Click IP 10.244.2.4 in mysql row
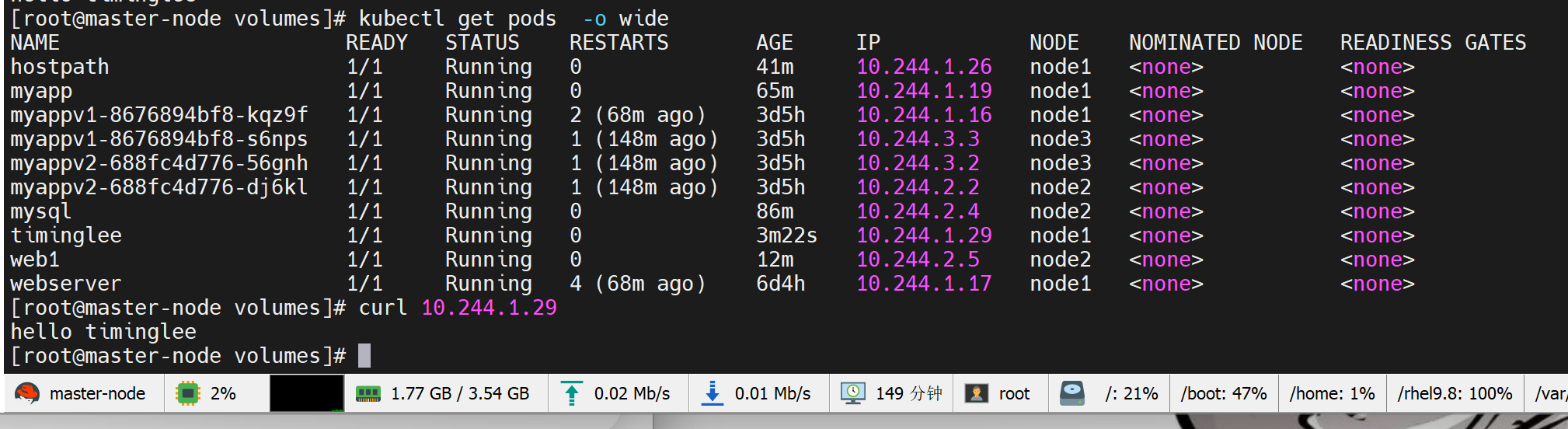 click(918, 211)
